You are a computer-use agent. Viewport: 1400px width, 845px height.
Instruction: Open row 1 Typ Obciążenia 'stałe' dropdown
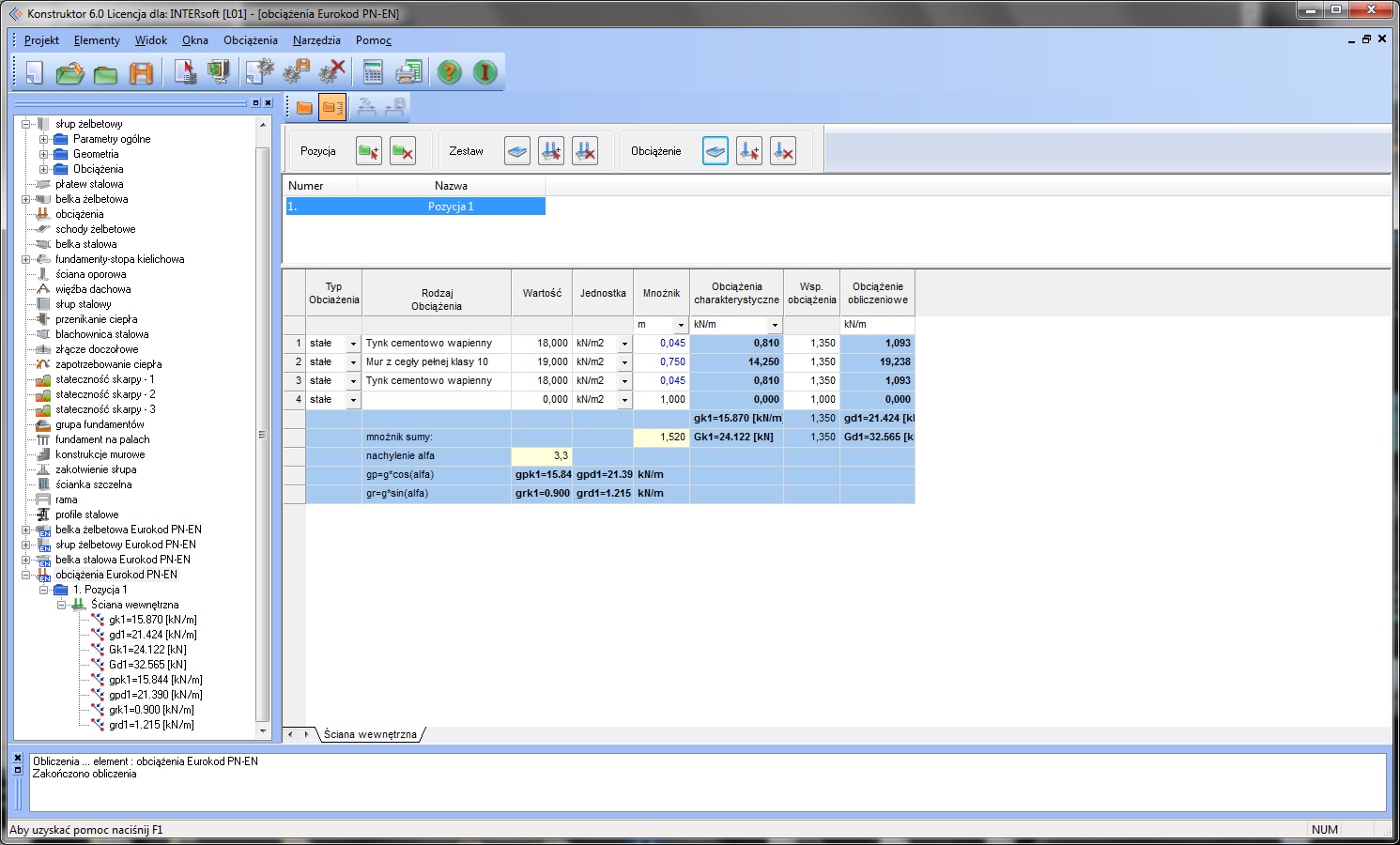tap(353, 344)
